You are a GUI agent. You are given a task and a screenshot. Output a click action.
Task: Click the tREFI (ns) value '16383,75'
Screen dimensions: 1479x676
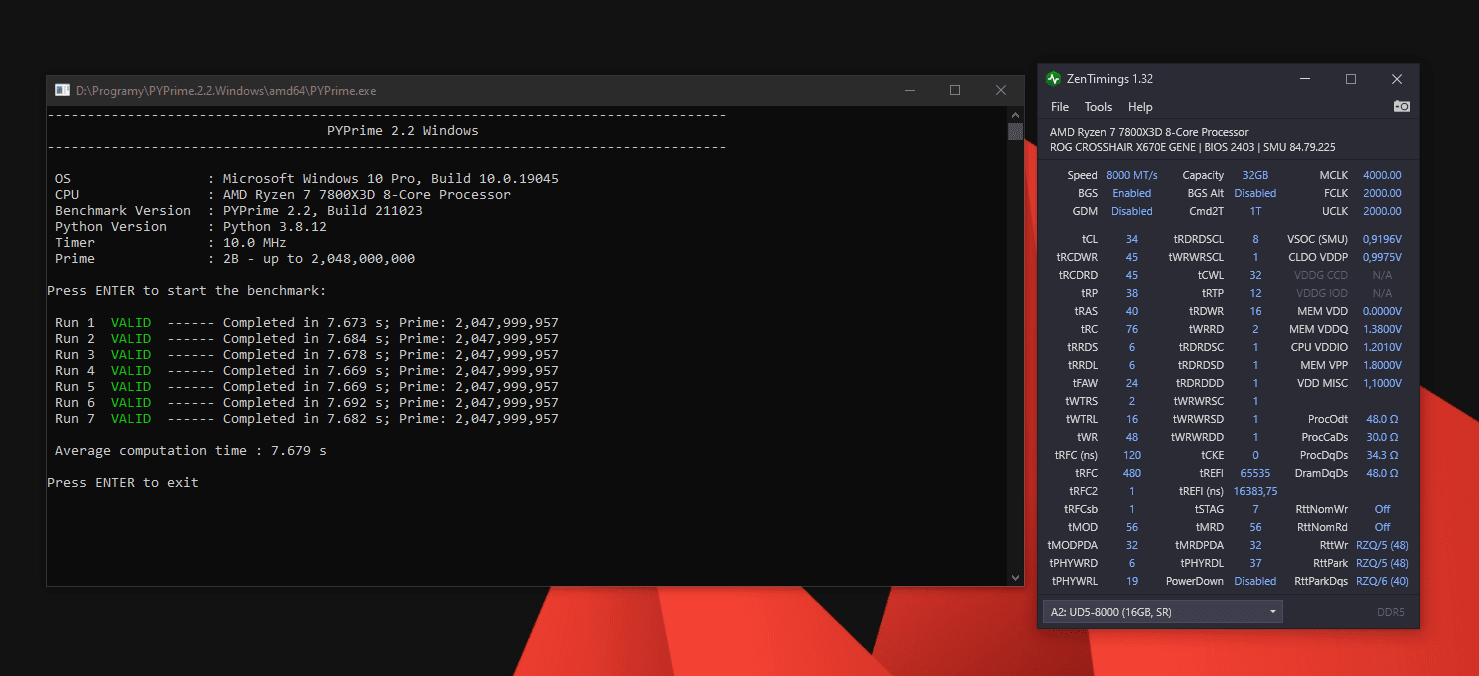click(1255, 491)
